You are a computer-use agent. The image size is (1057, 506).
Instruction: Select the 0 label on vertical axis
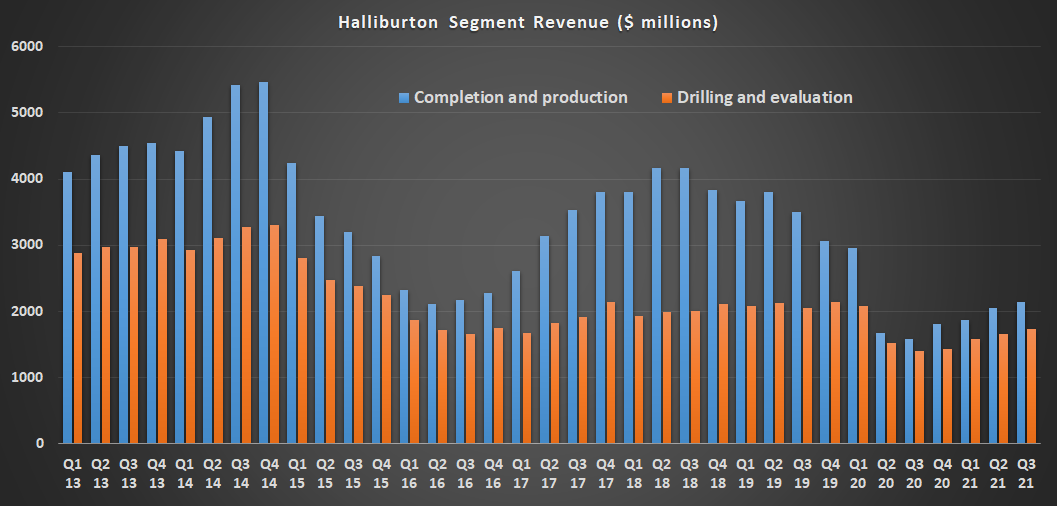point(41,443)
